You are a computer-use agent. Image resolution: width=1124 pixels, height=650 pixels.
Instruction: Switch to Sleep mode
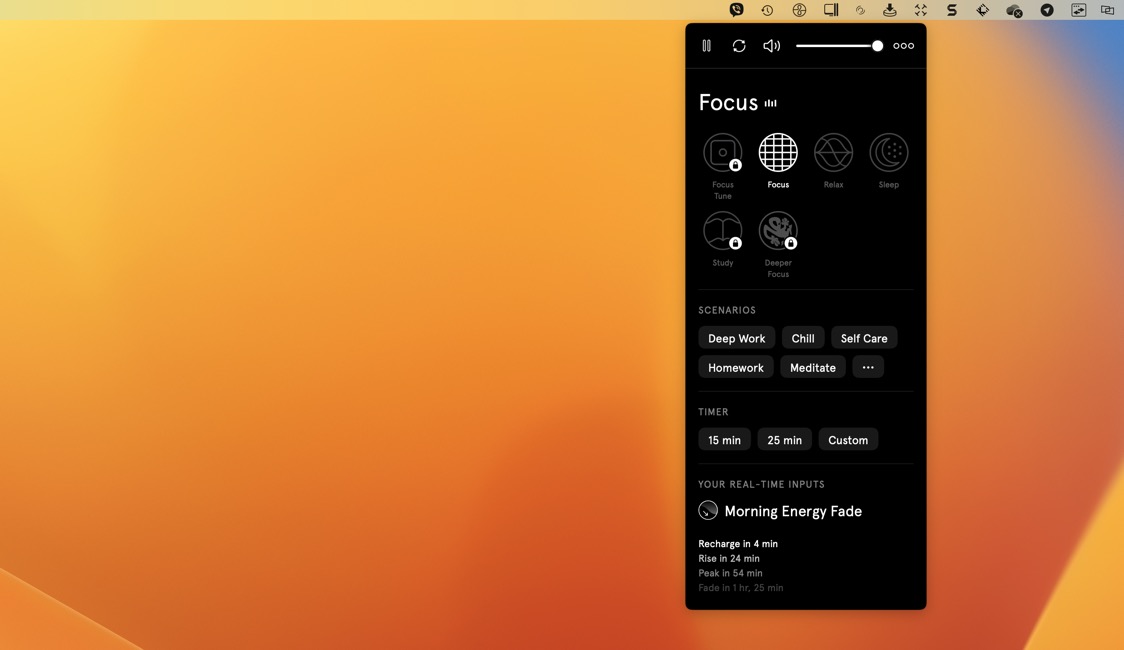[888, 153]
